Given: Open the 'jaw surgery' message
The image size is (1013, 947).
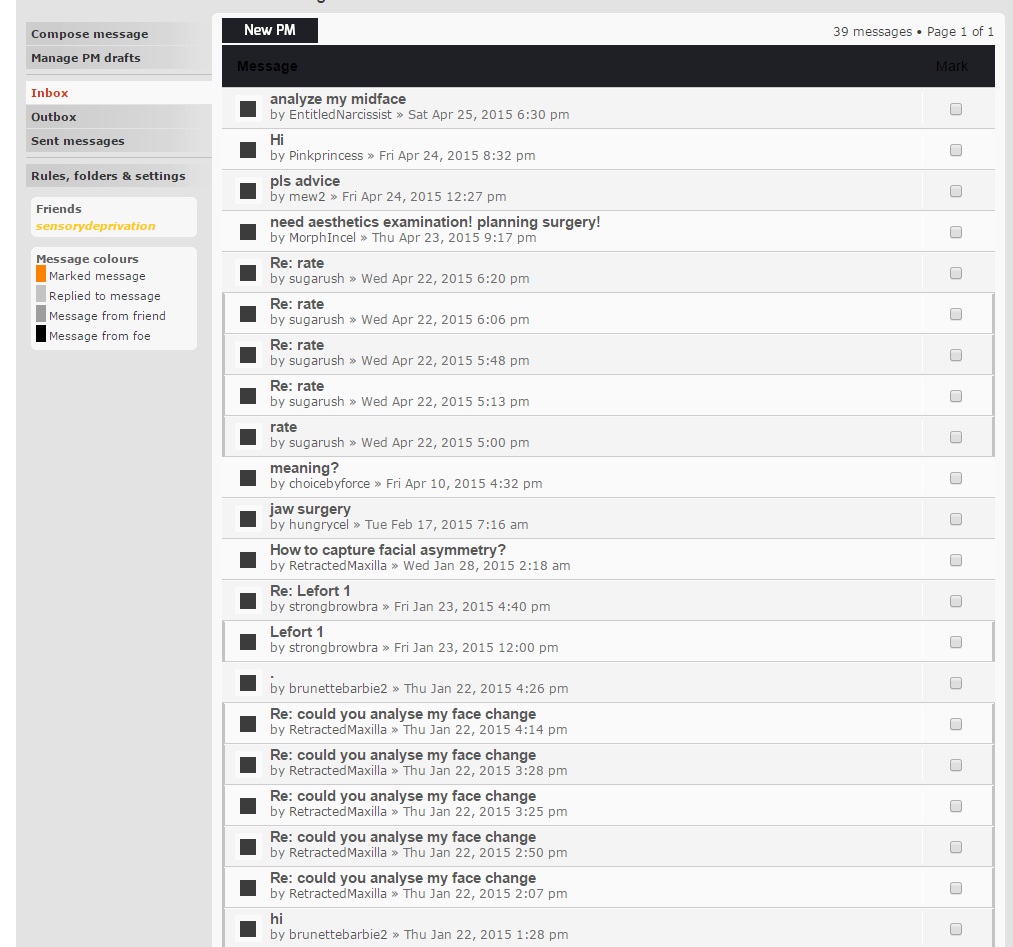Looking at the screenshot, I should point(310,509).
